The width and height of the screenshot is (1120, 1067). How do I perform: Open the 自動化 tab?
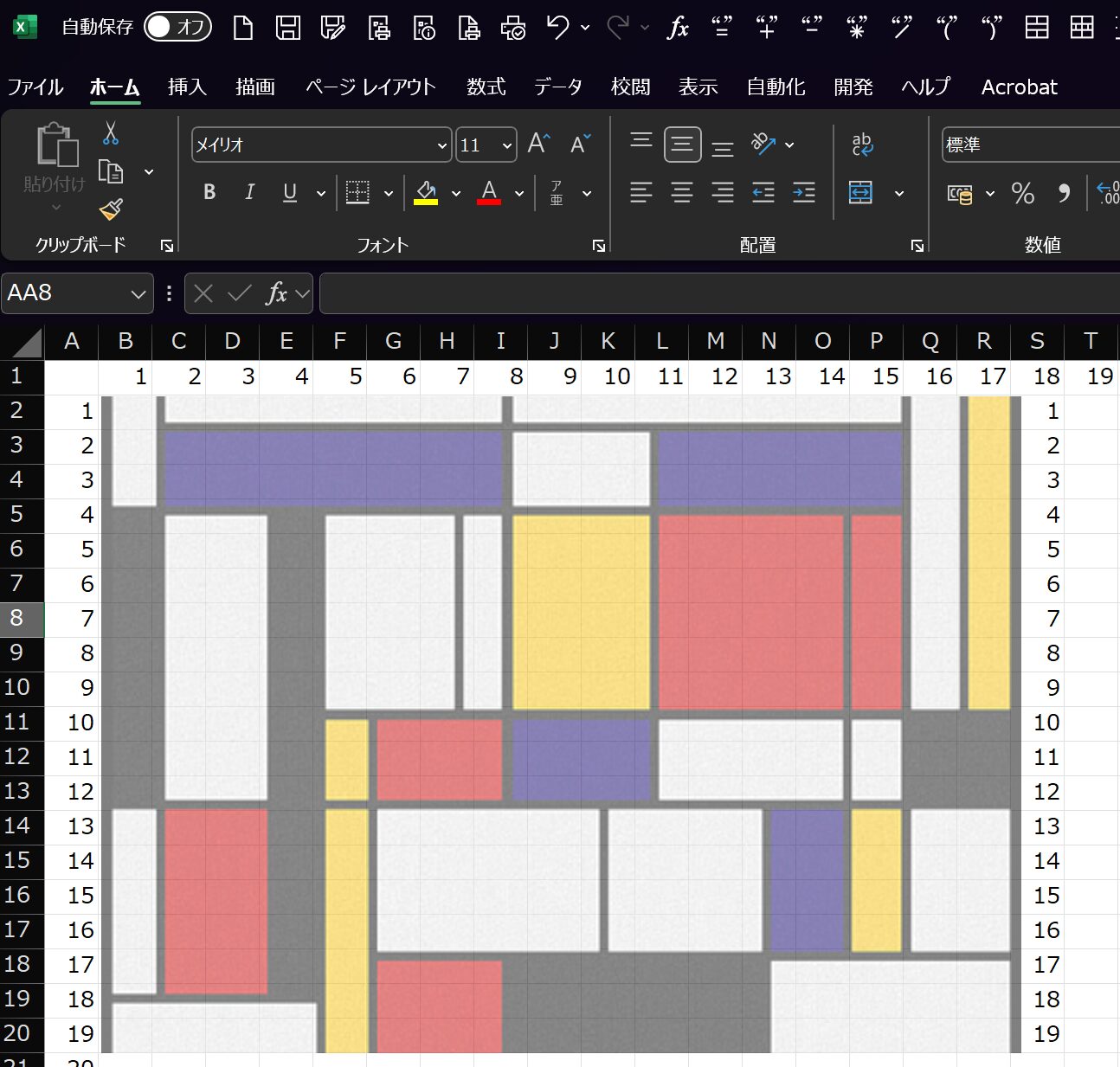[776, 87]
